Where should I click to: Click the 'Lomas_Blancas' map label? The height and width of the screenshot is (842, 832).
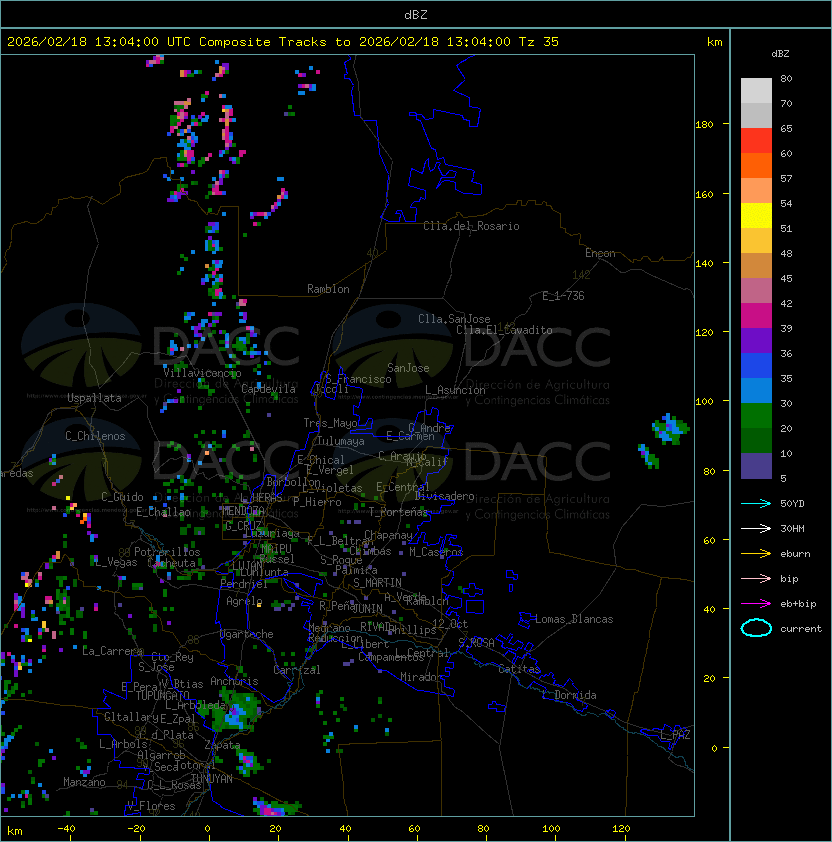point(574,619)
